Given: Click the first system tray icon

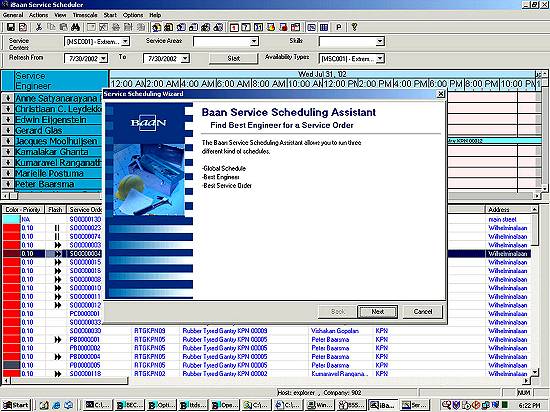Looking at the screenshot, I should click(x=446, y=405).
